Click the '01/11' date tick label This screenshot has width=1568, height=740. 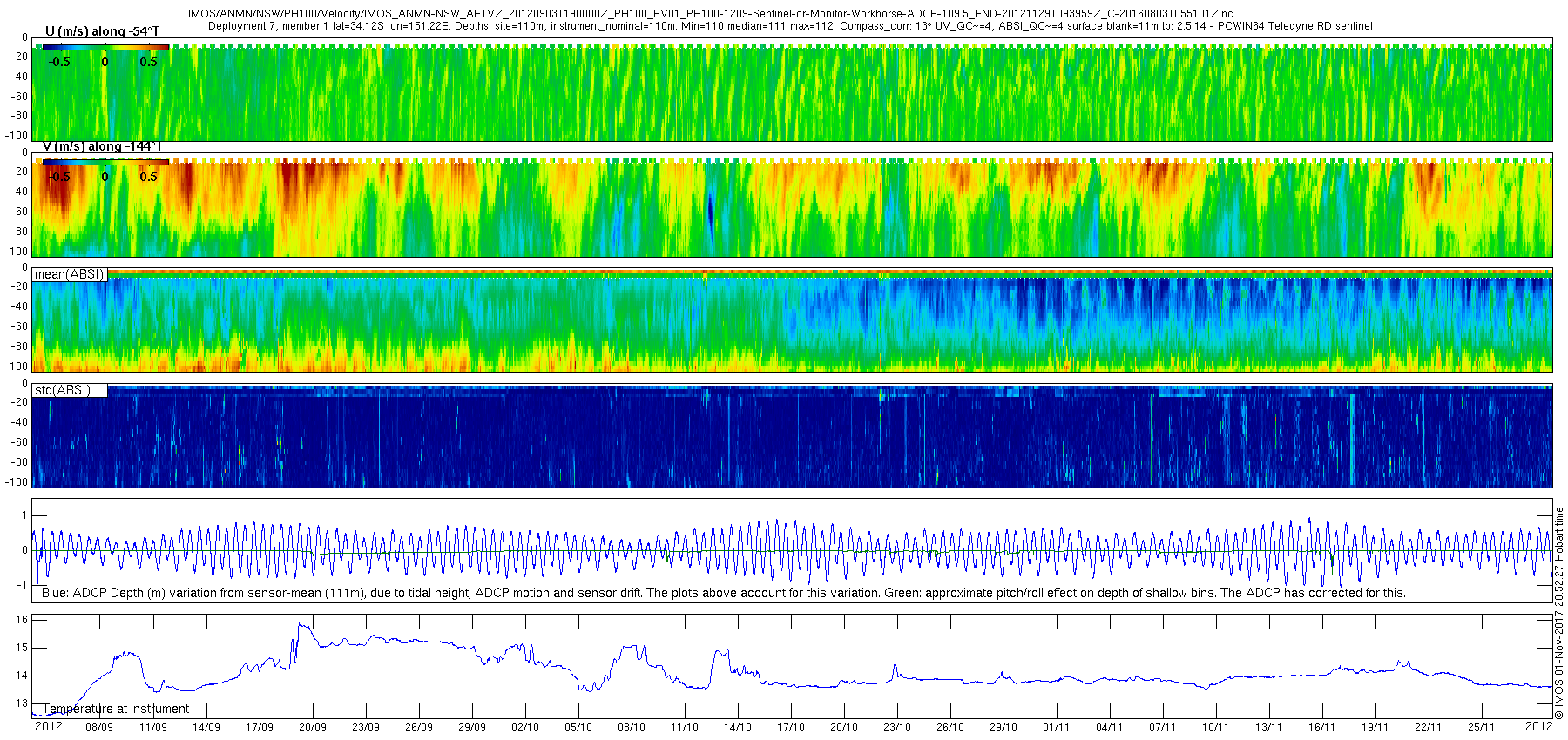click(1057, 728)
